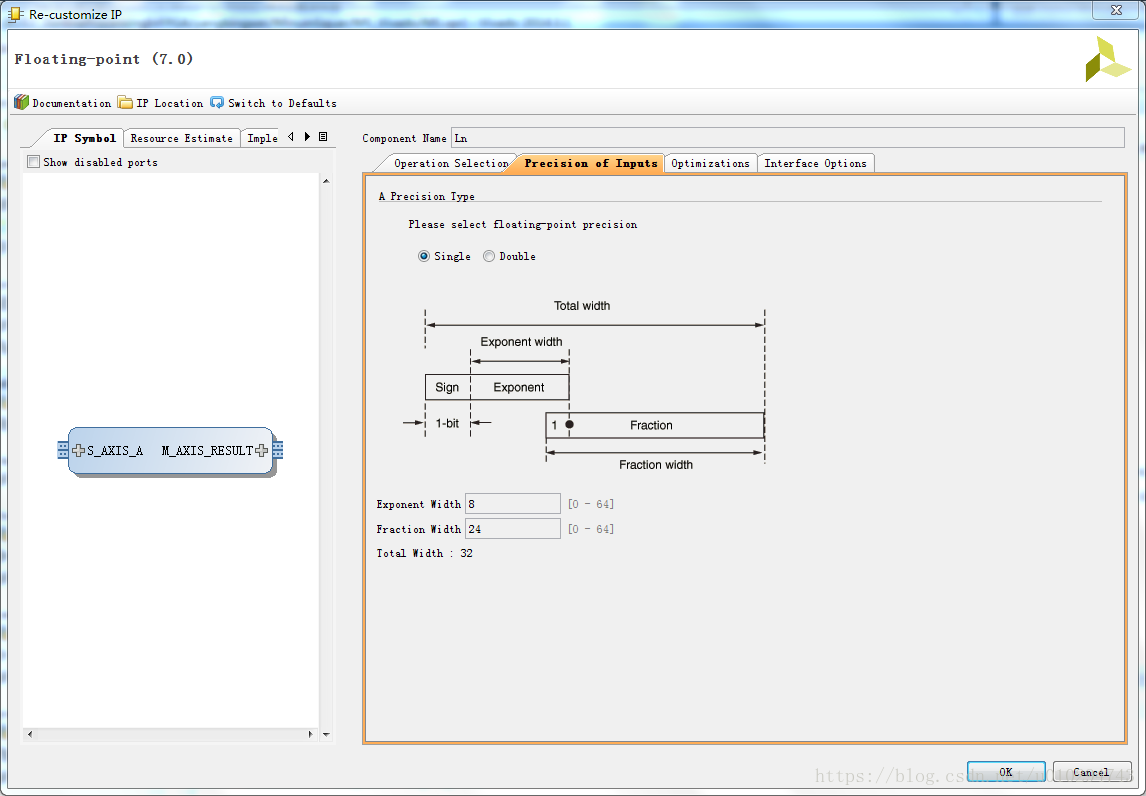Click the symbol pane scroll up arrow
Screen dimensions: 1146x796
point(326,181)
